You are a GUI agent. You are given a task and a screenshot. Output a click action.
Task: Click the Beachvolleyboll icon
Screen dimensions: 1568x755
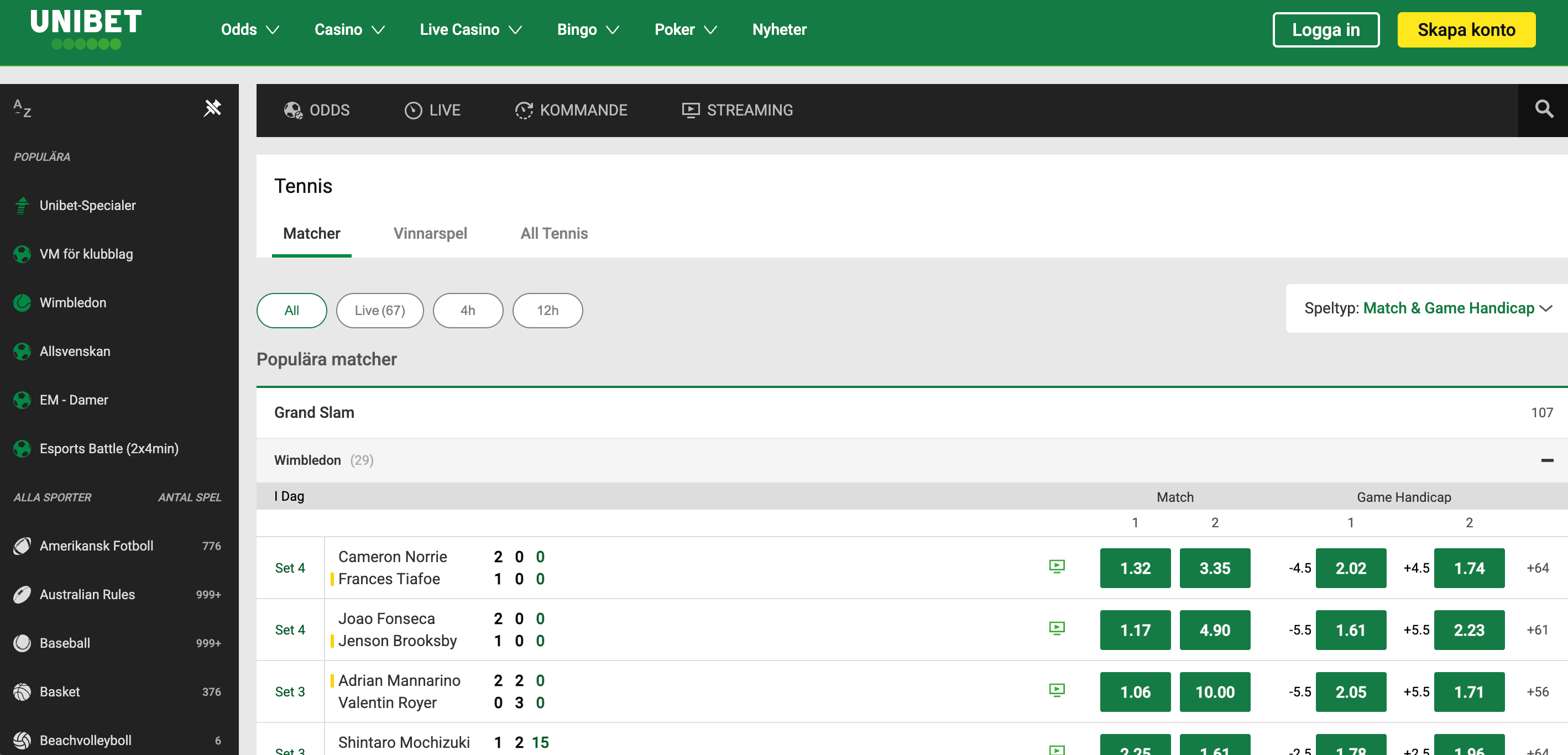click(x=22, y=741)
